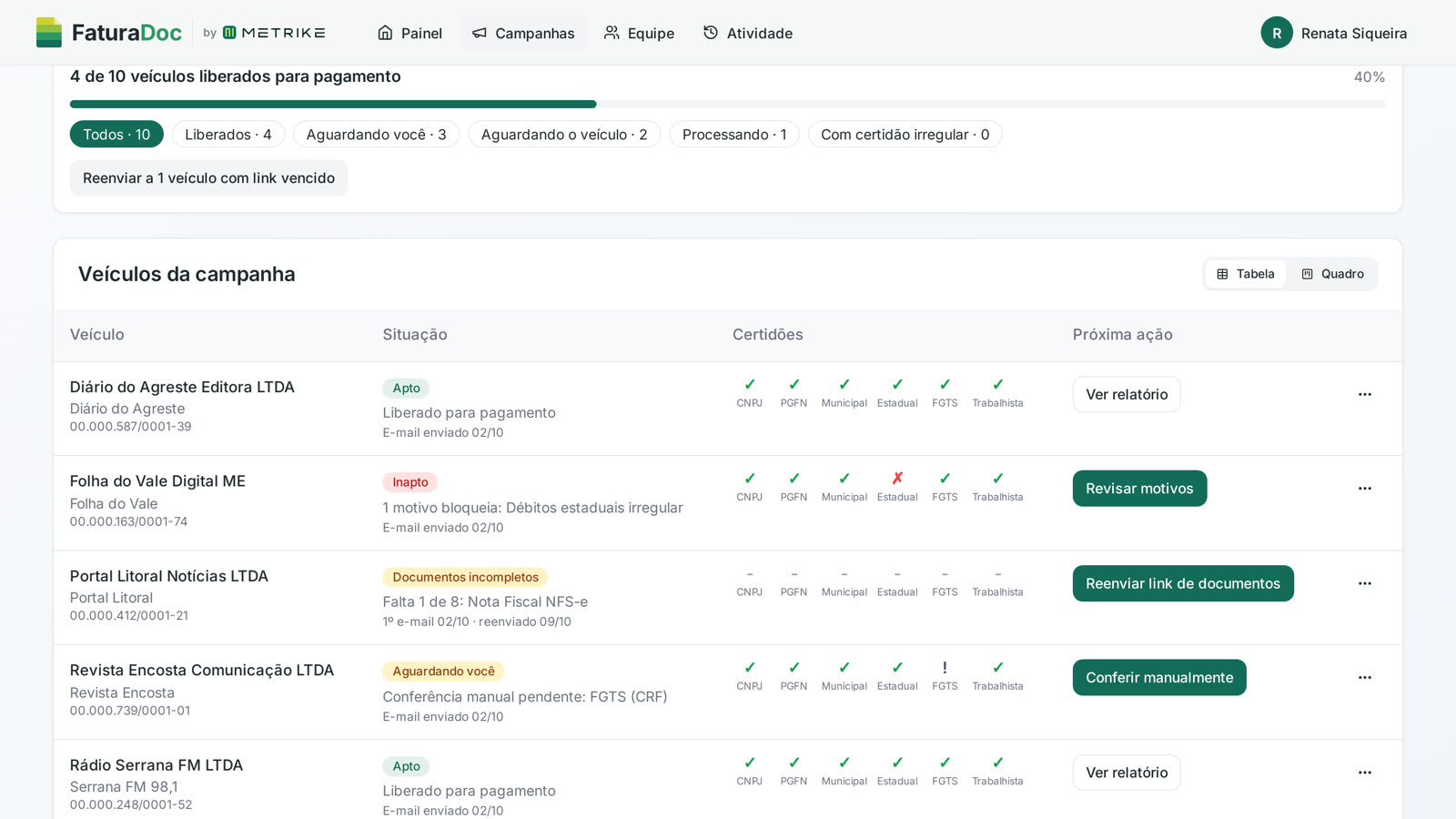This screenshot has width=1456, height=819.
Task: Select the Todos · 10 filter
Action: click(116, 135)
